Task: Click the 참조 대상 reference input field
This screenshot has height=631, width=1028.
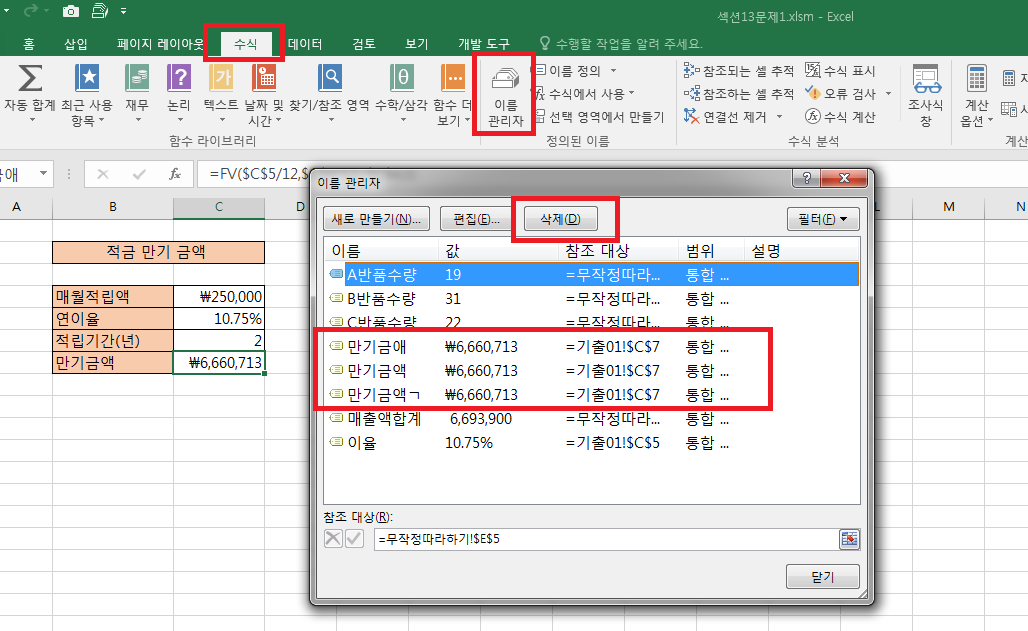Action: (x=605, y=539)
